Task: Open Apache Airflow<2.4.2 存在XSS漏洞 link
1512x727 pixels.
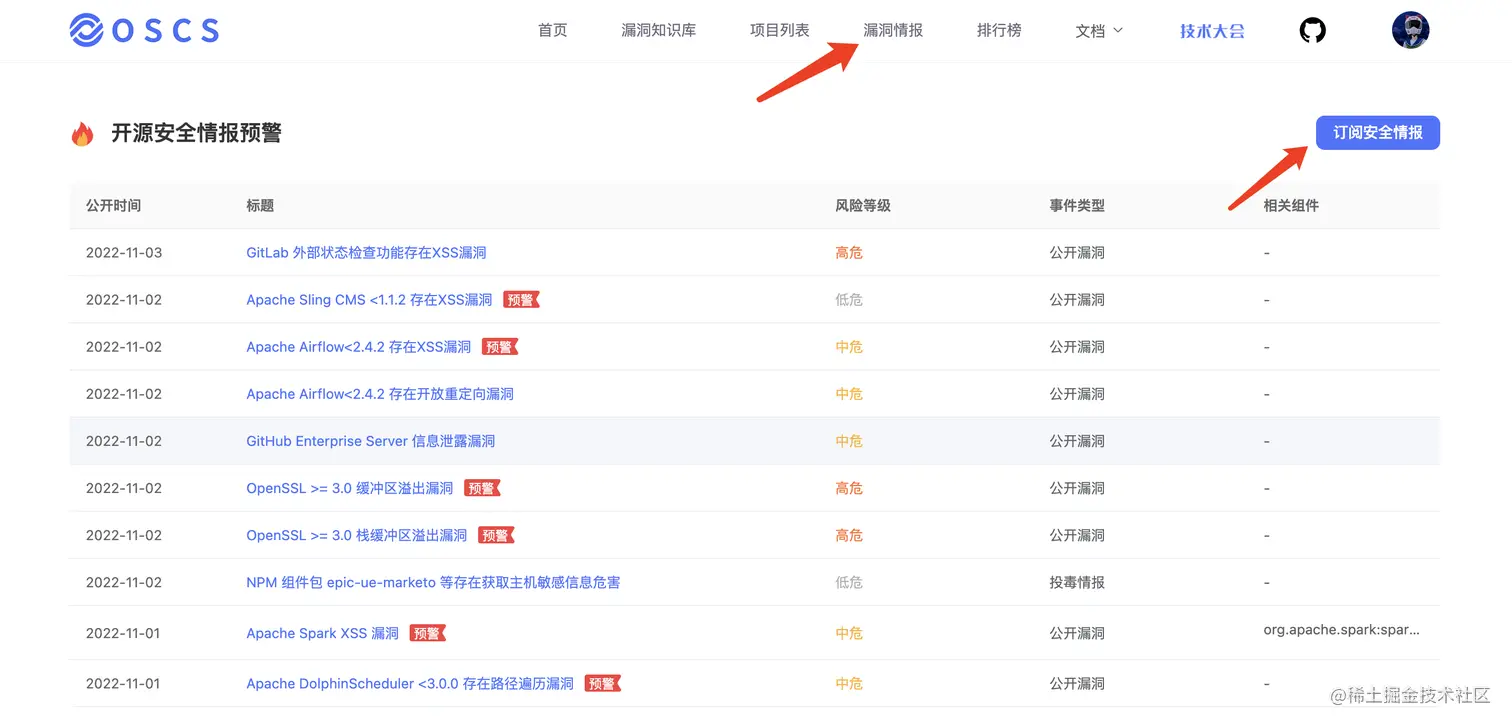Action: (x=358, y=347)
